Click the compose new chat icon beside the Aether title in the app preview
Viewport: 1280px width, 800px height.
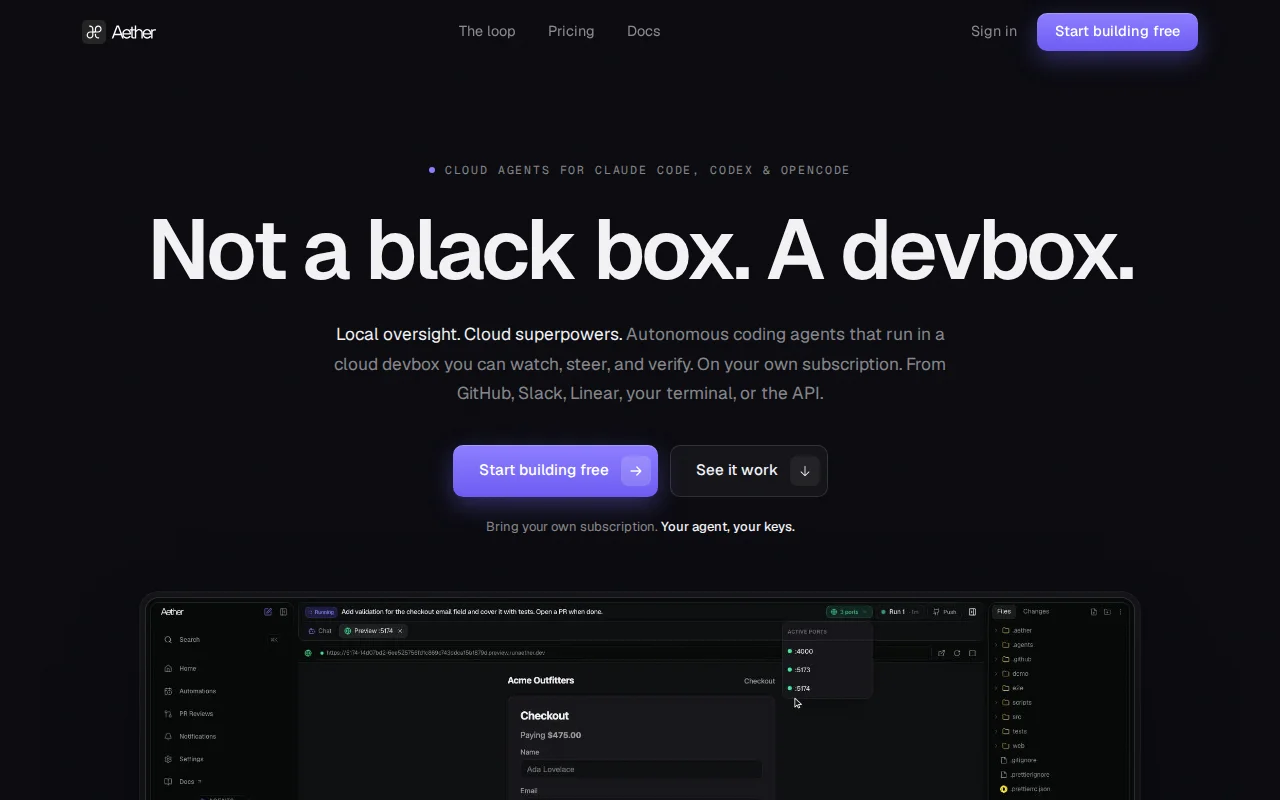(x=268, y=612)
